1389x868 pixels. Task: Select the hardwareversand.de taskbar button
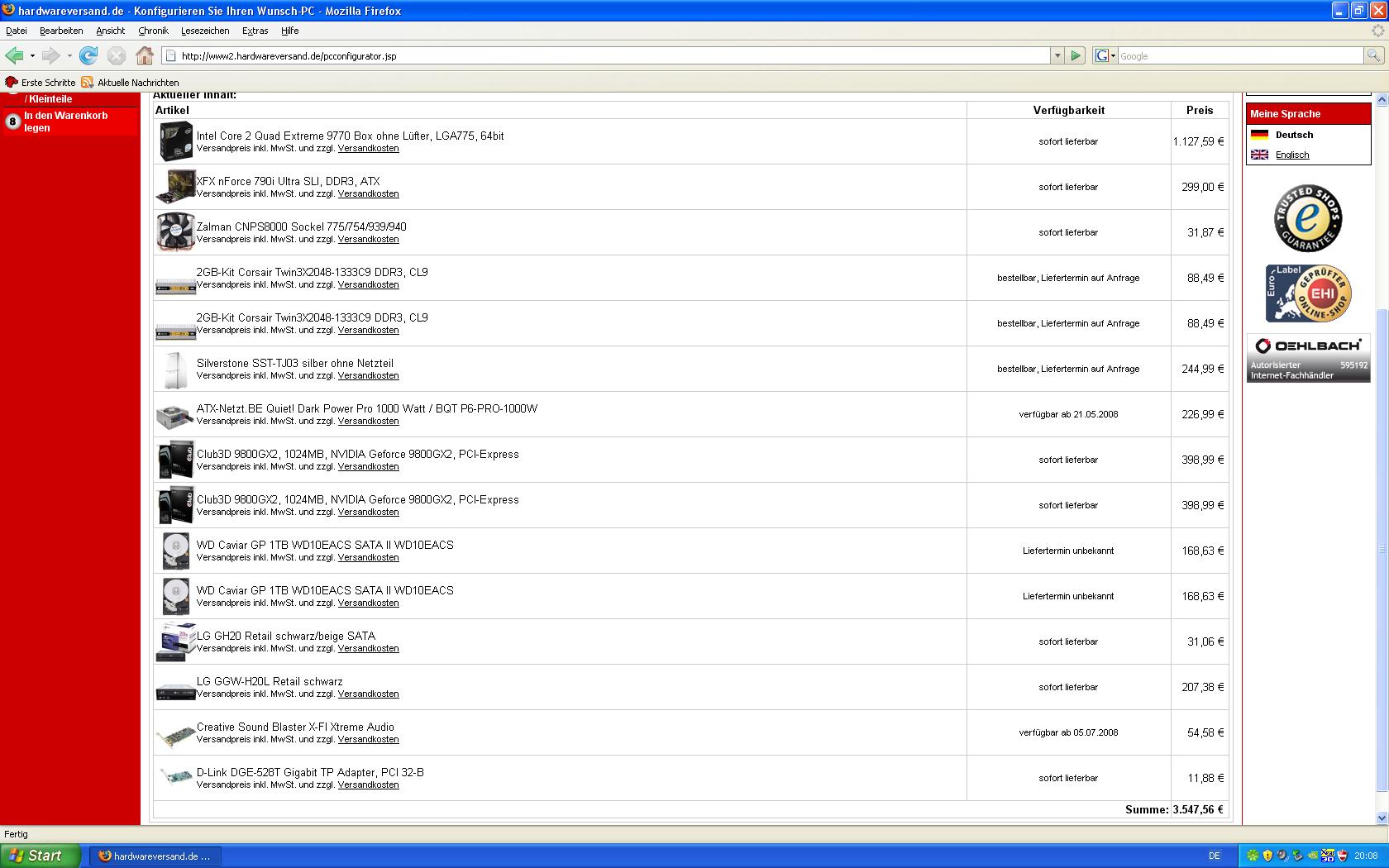(155, 856)
